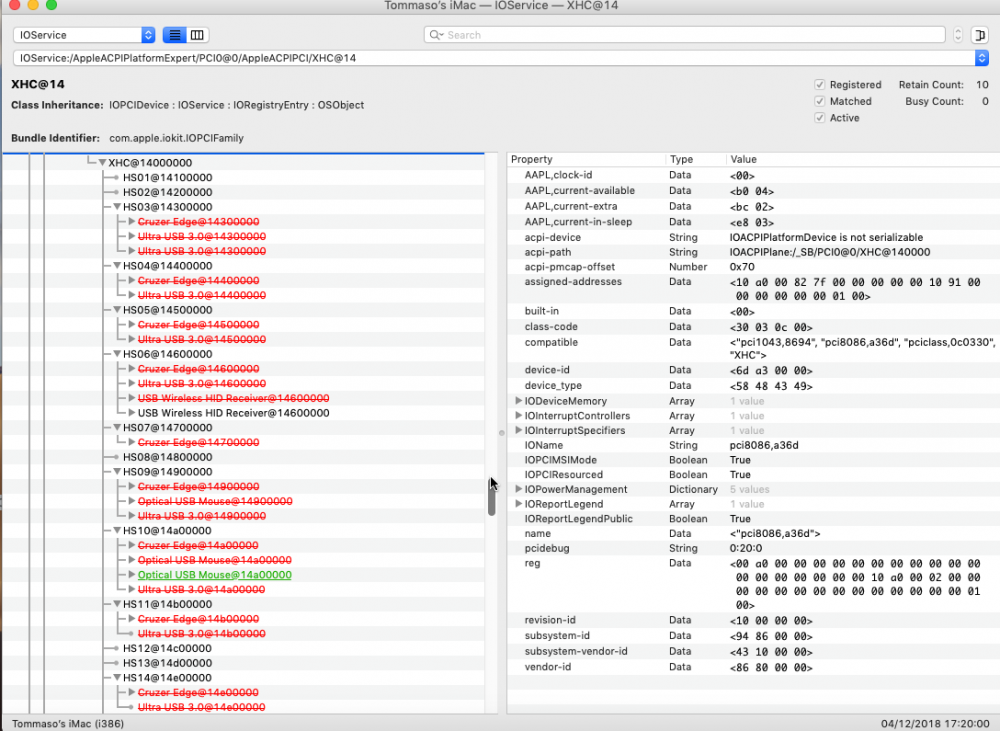
Task: Click the search magnifier icon
Action: 436,35
